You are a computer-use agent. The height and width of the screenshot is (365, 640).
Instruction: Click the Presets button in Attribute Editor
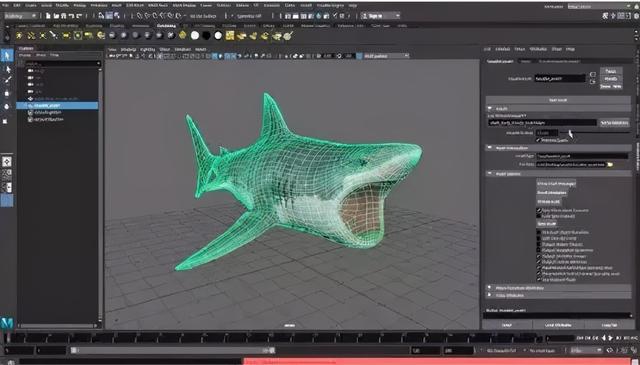(x=611, y=78)
